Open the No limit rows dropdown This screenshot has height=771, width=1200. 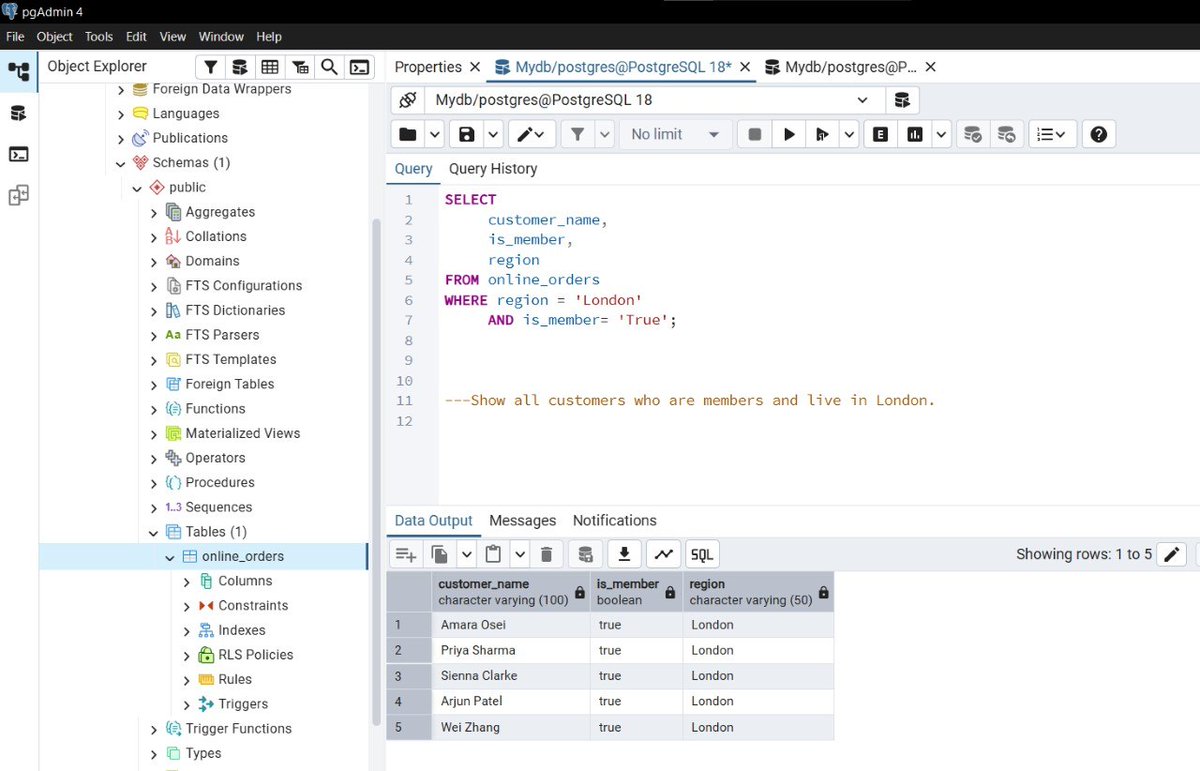pyautogui.click(x=675, y=134)
